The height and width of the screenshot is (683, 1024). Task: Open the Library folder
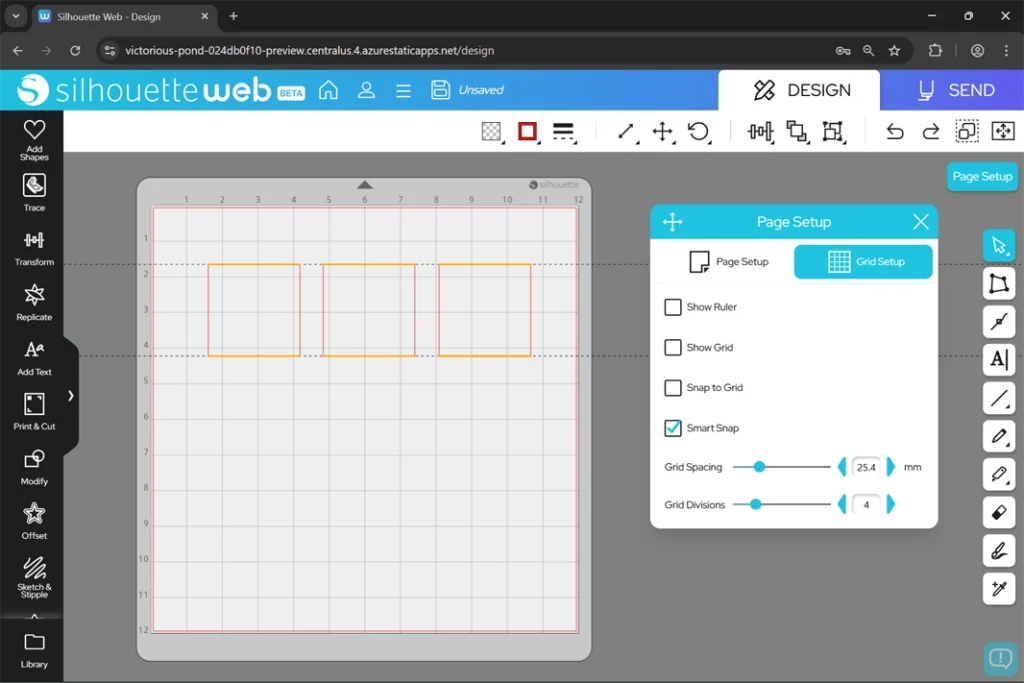tap(34, 649)
